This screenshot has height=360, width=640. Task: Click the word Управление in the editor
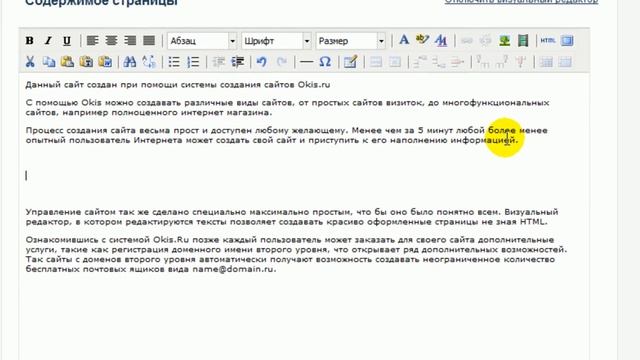tap(53, 212)
